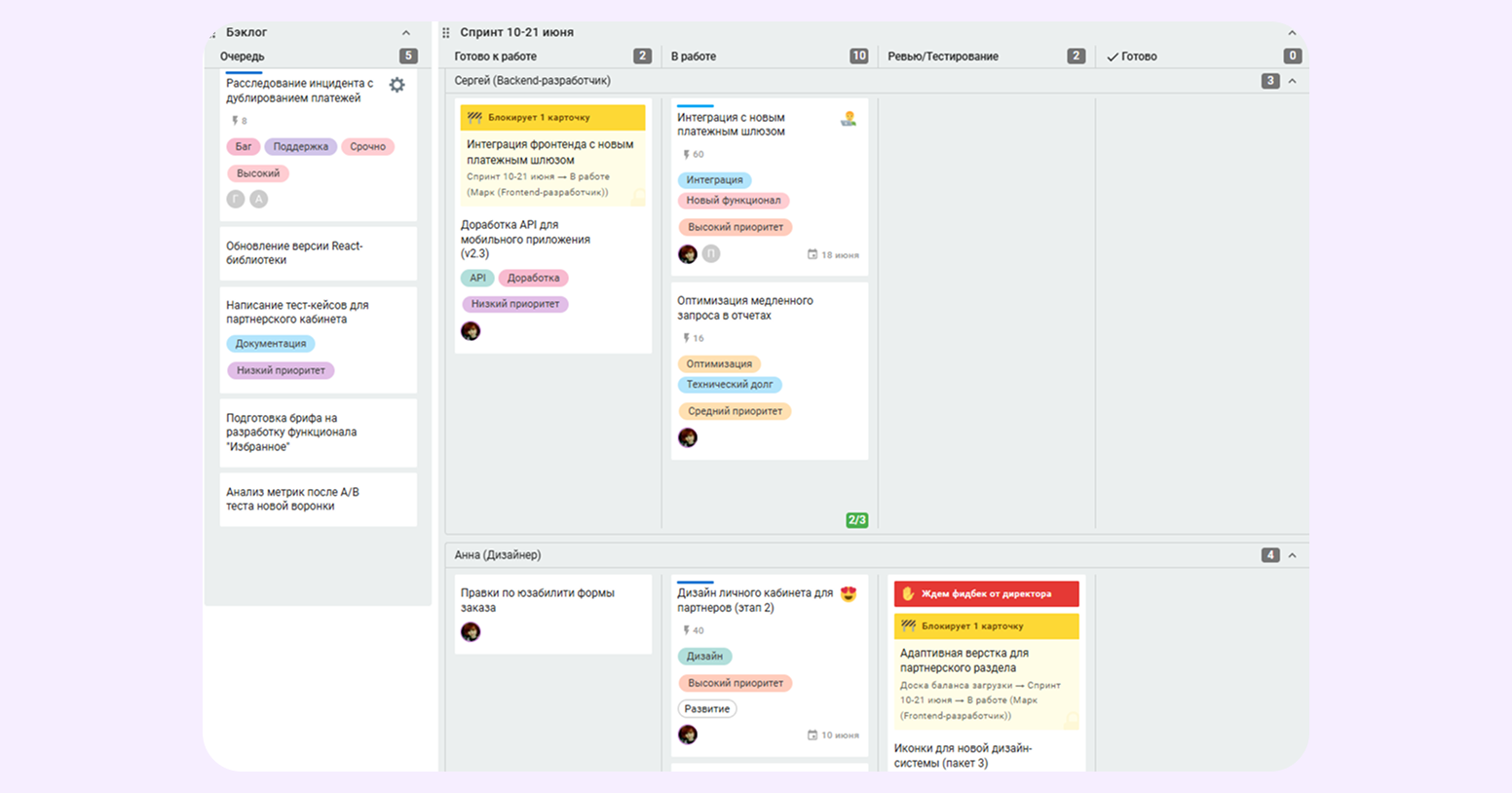Click the drag handle beside Спринт 10-21 июня
Screen dimensions: 1512x793
446,33
